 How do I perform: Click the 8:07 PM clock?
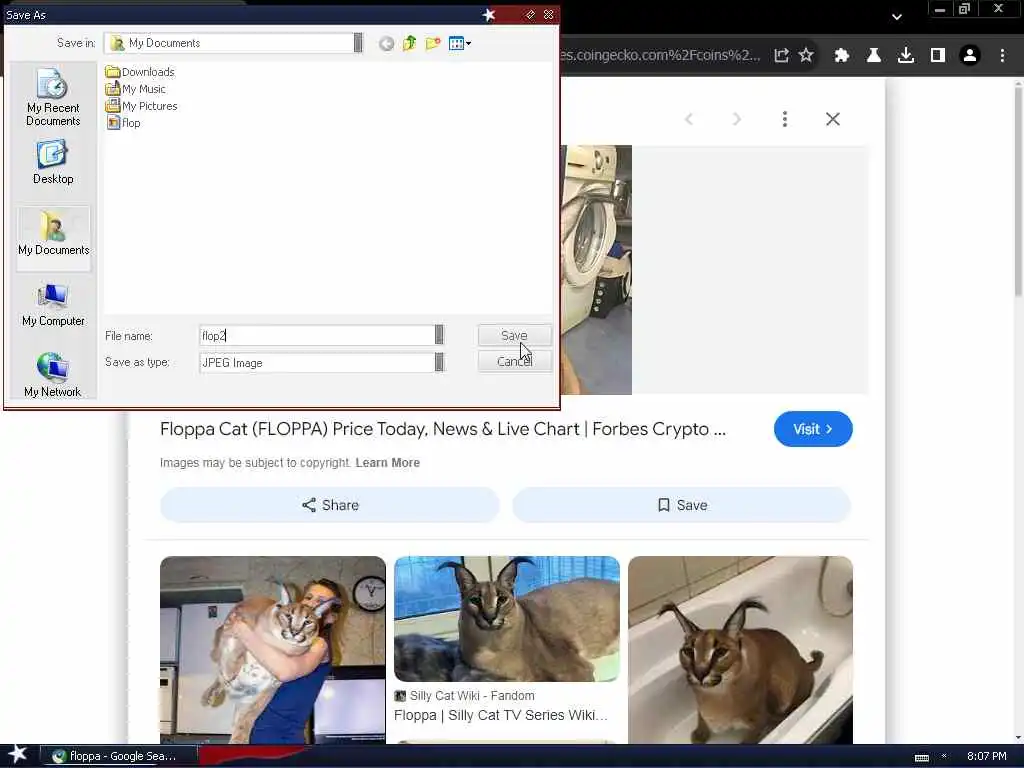pyautogui.click(x=986, y=756)
